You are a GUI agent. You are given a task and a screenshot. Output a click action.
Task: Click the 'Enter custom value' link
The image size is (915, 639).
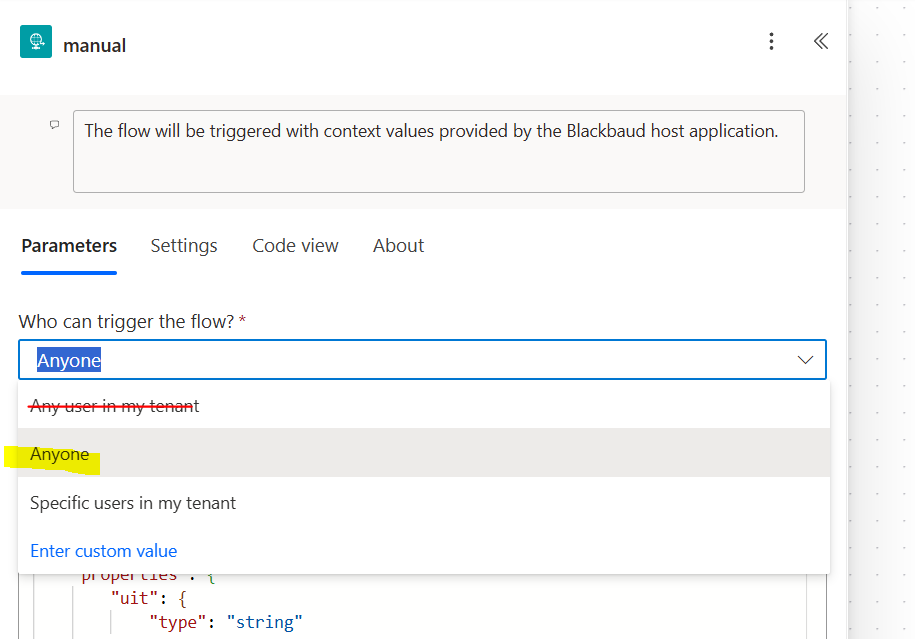click(x=104, y=551)
